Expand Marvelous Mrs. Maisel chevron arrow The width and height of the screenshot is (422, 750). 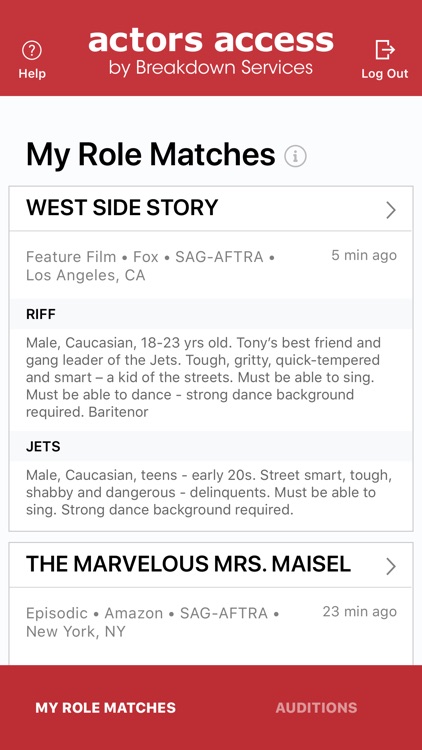391,566
